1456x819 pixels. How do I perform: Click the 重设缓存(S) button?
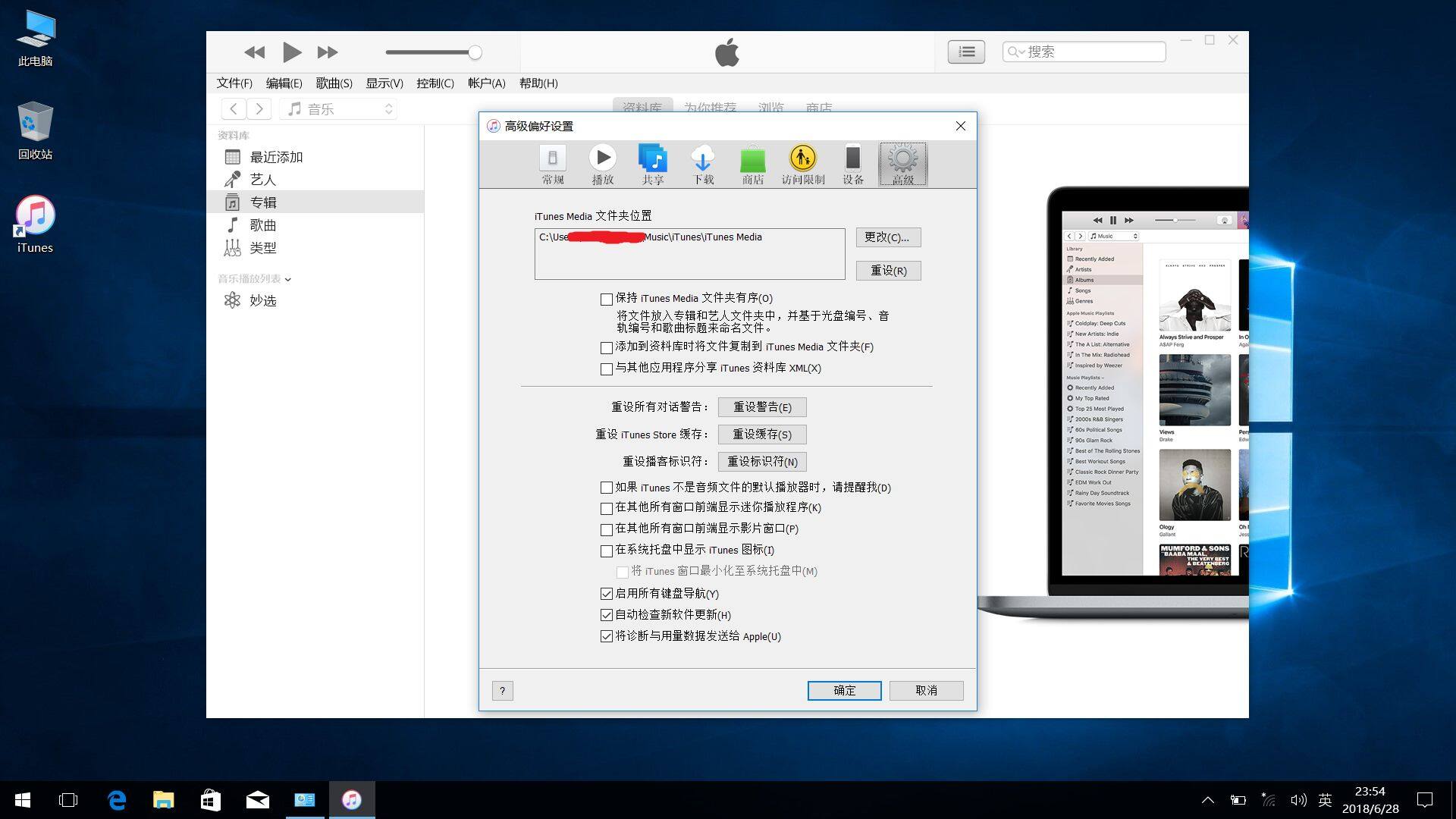point(762,435)
